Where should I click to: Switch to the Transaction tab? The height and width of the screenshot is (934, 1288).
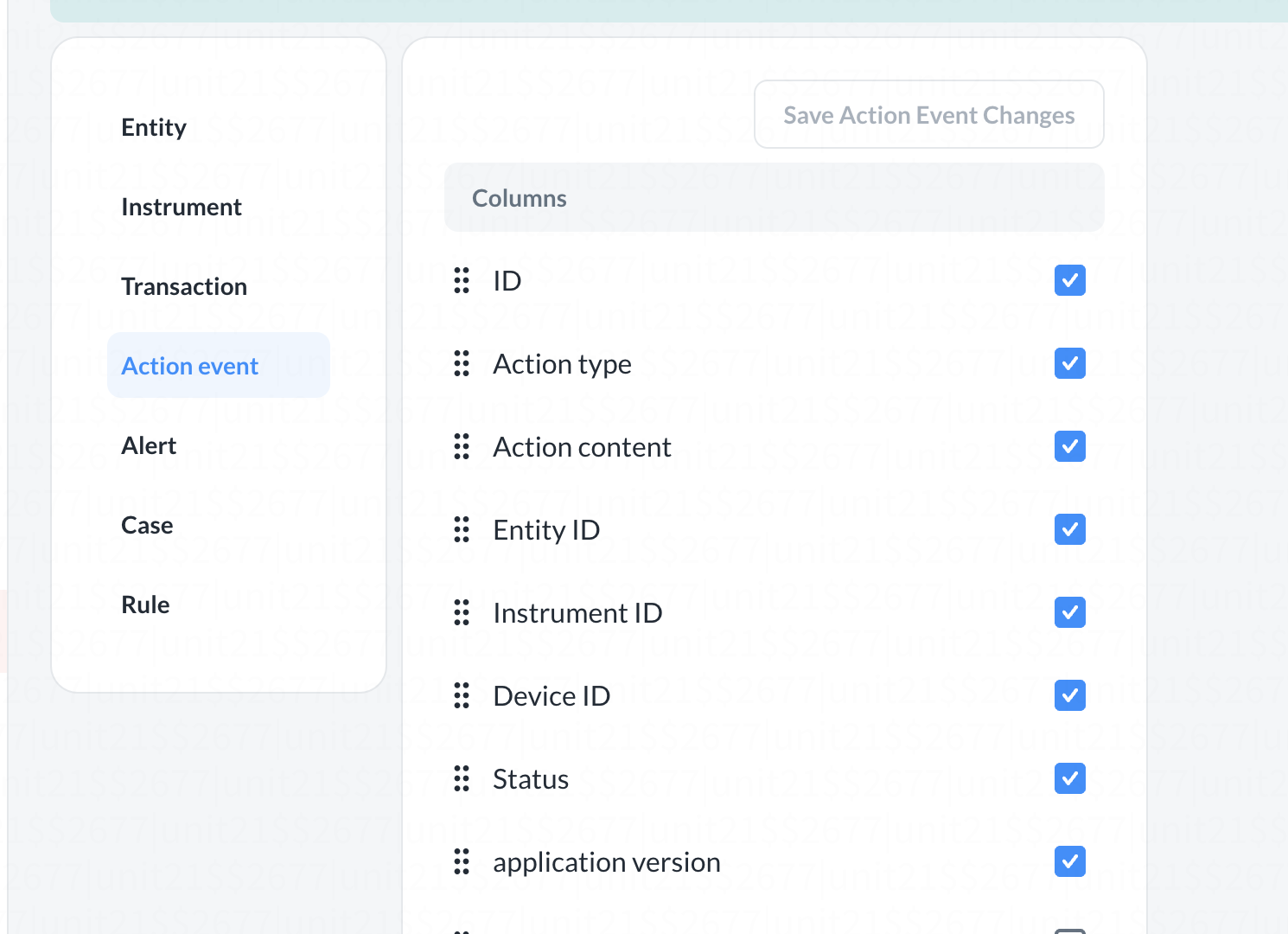184,286
